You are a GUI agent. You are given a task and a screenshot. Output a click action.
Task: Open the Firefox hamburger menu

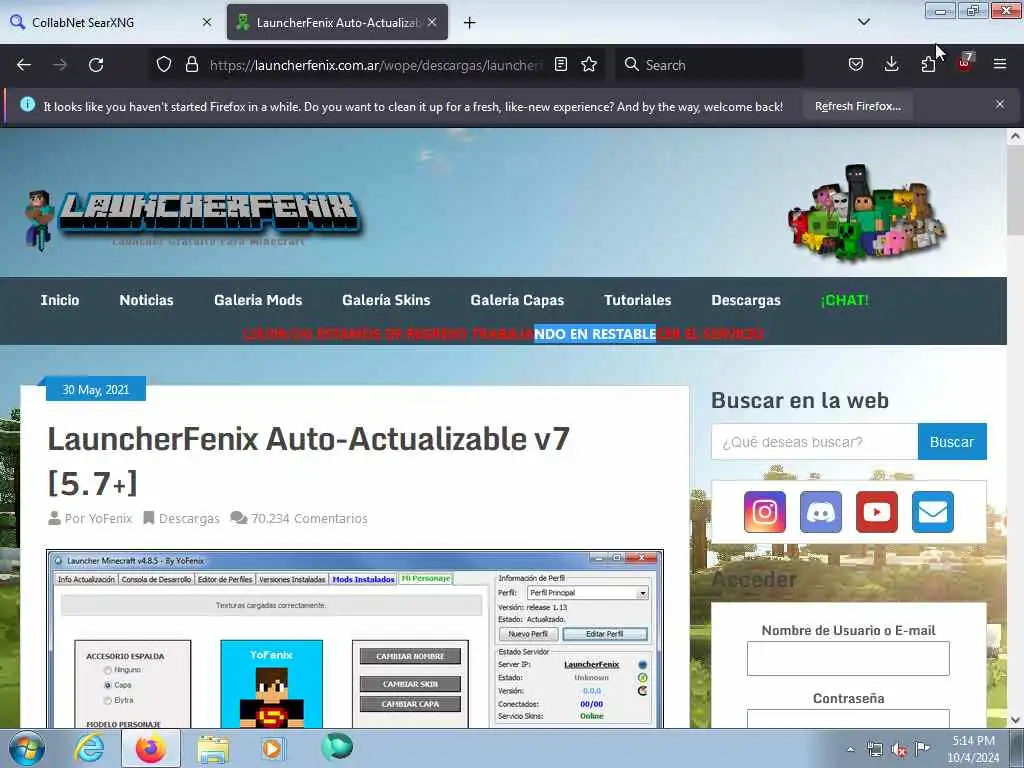pos(1000,64)
